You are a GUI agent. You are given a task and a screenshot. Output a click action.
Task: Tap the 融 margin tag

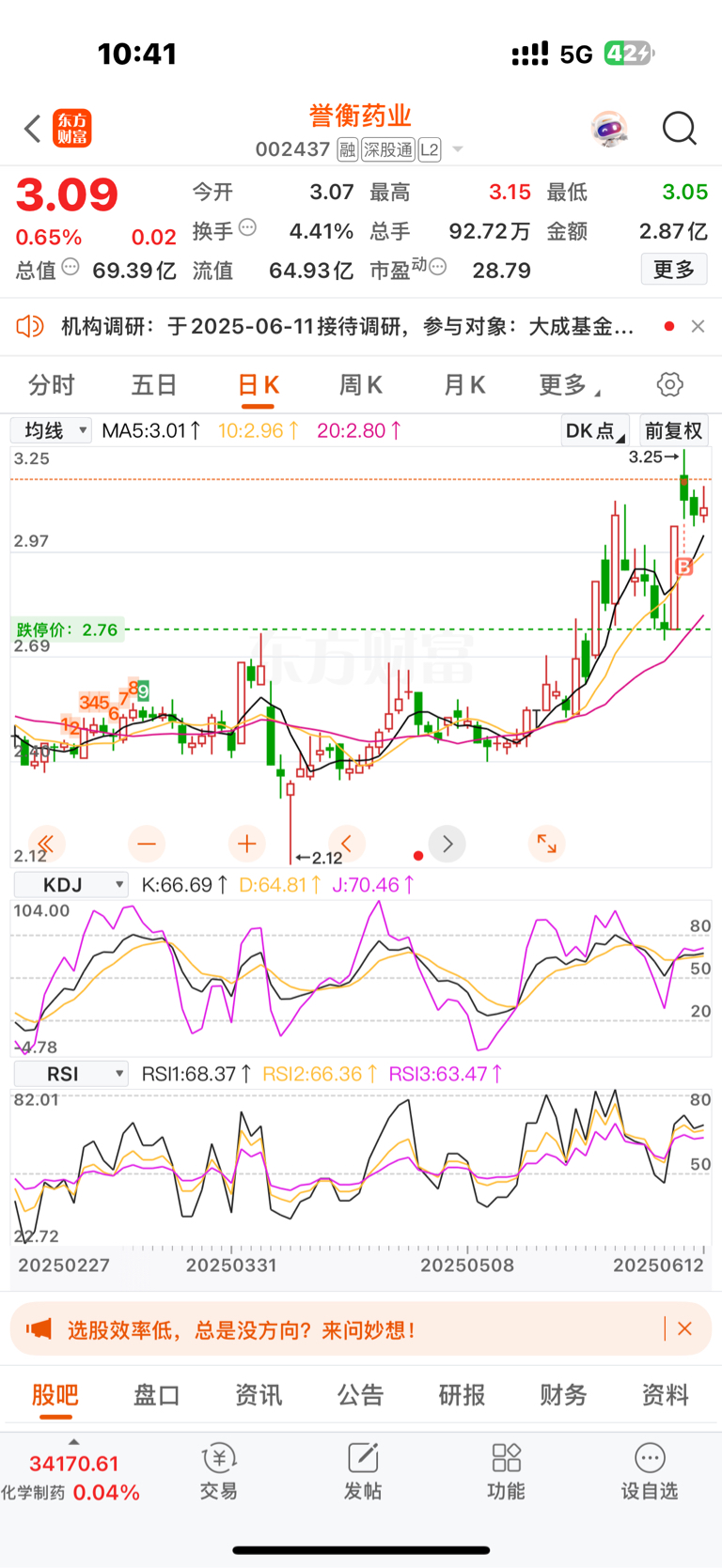click(x=347, y=150)
